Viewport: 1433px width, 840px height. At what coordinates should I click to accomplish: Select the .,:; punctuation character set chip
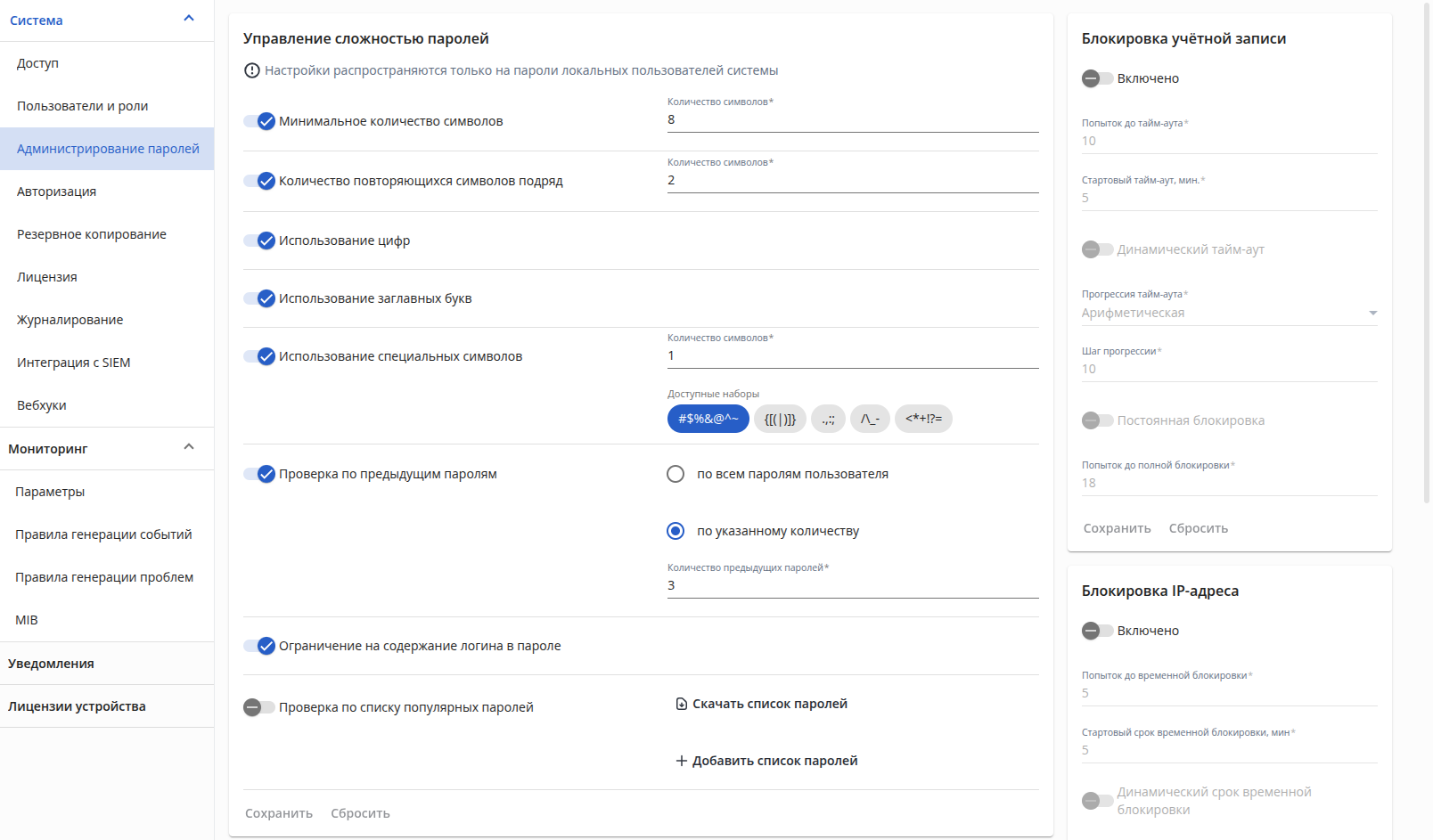pos(828,419)
